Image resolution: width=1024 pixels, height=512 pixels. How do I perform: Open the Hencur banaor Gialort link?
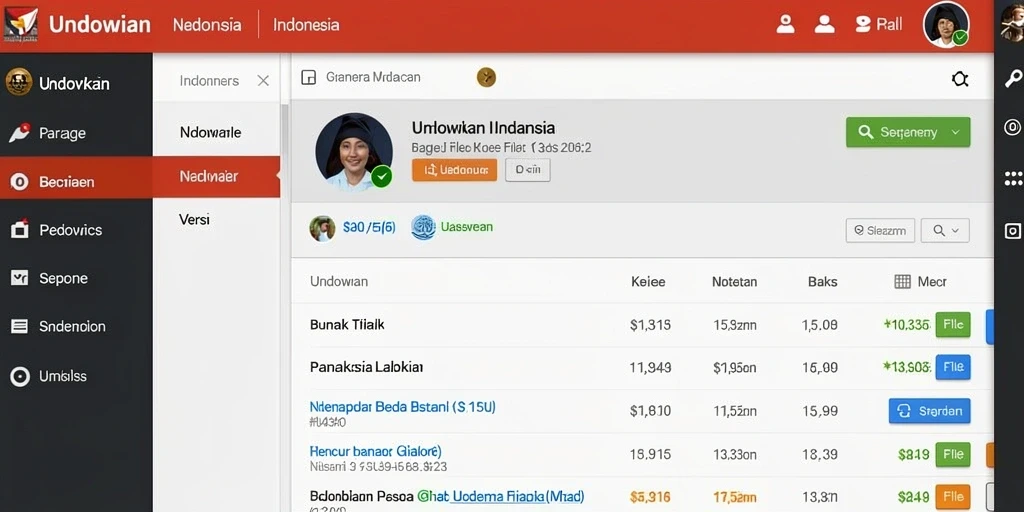[x=376, y=451]
